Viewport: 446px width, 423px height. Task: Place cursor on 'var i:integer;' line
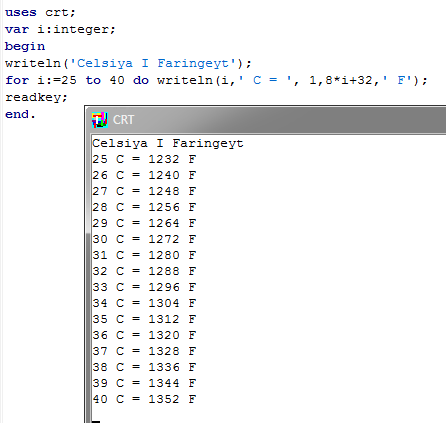pos(60,29)
